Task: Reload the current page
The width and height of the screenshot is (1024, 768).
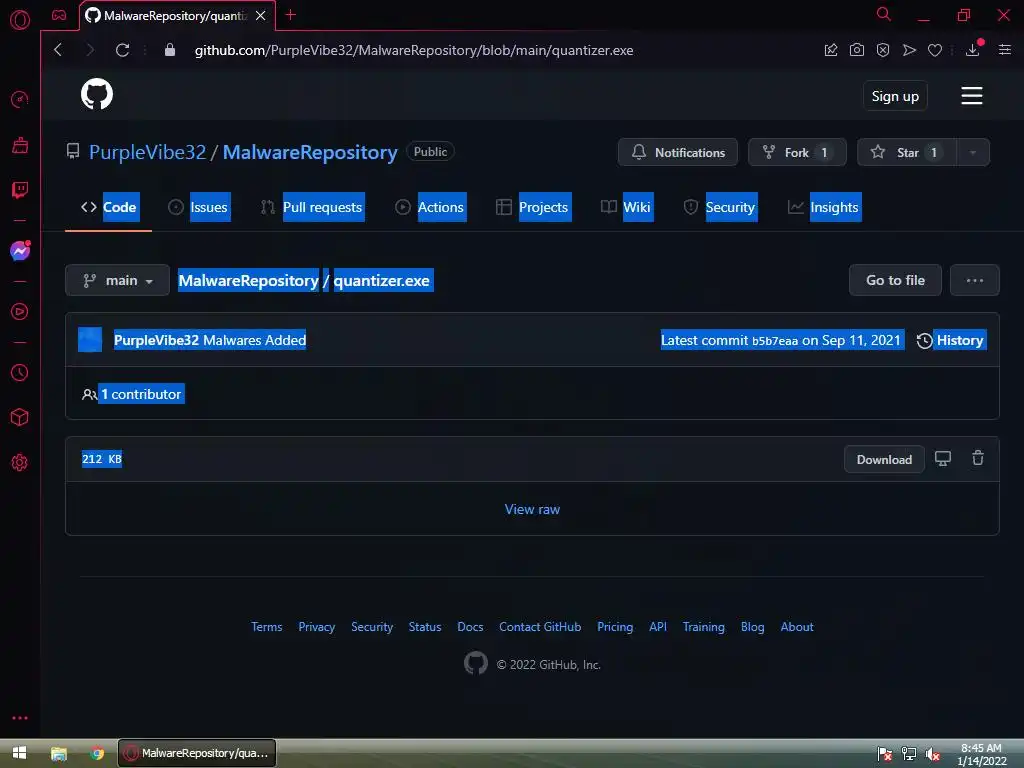Action: [x=122, y=50]
